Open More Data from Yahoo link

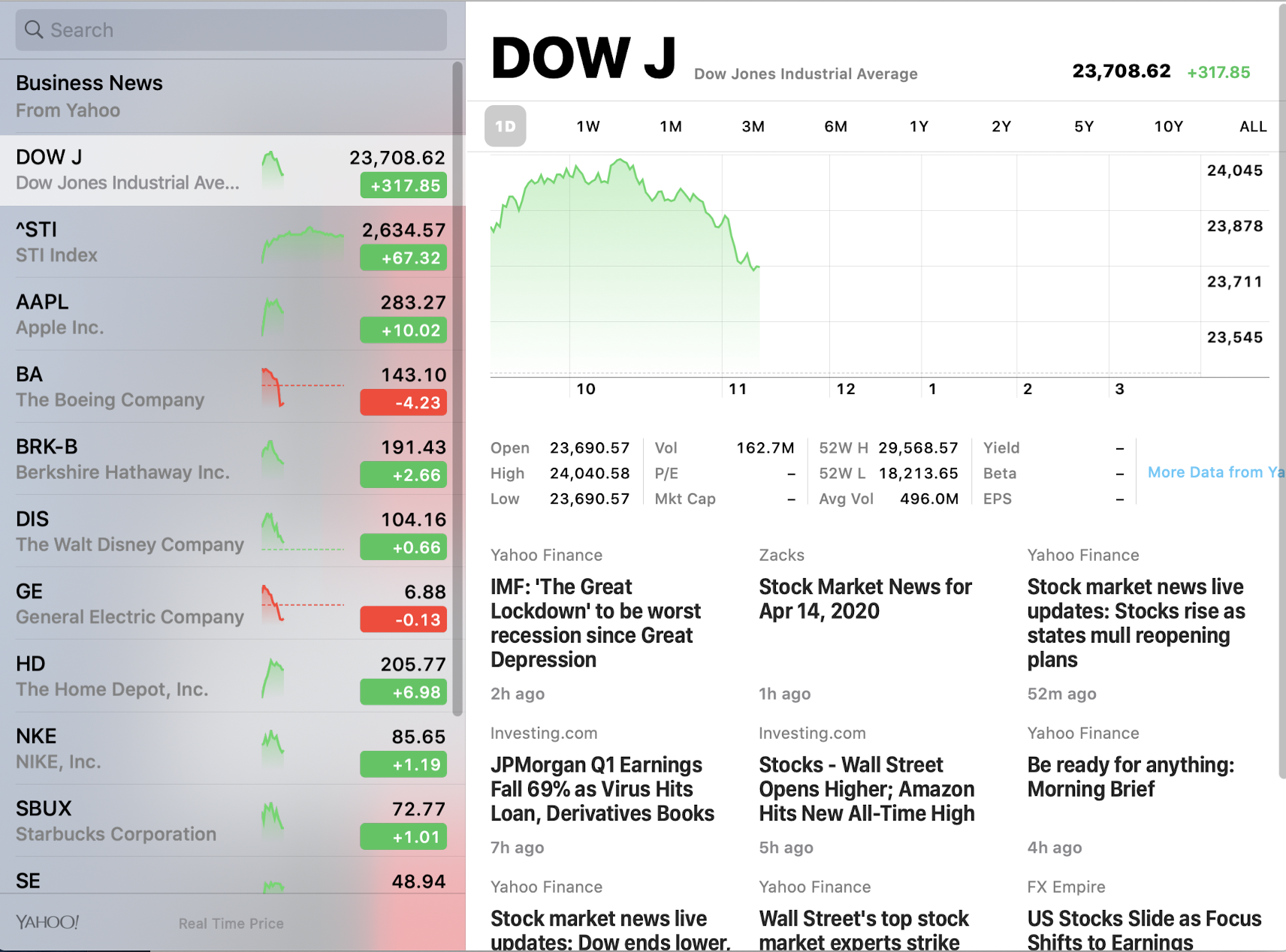[1215, 472]
